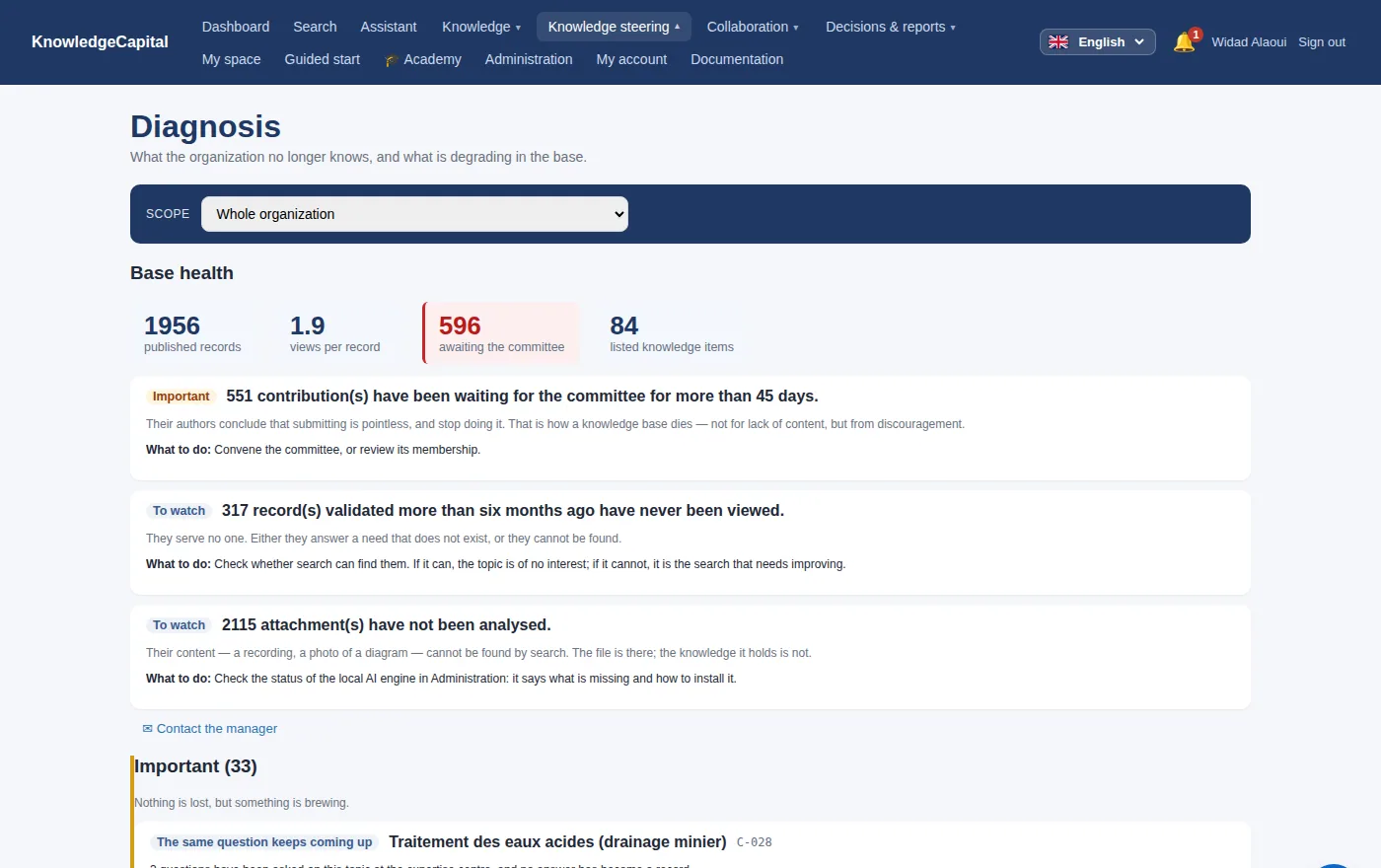
Task: Click 'To watch' badge on 317 records alert
Action: (180, 511)
